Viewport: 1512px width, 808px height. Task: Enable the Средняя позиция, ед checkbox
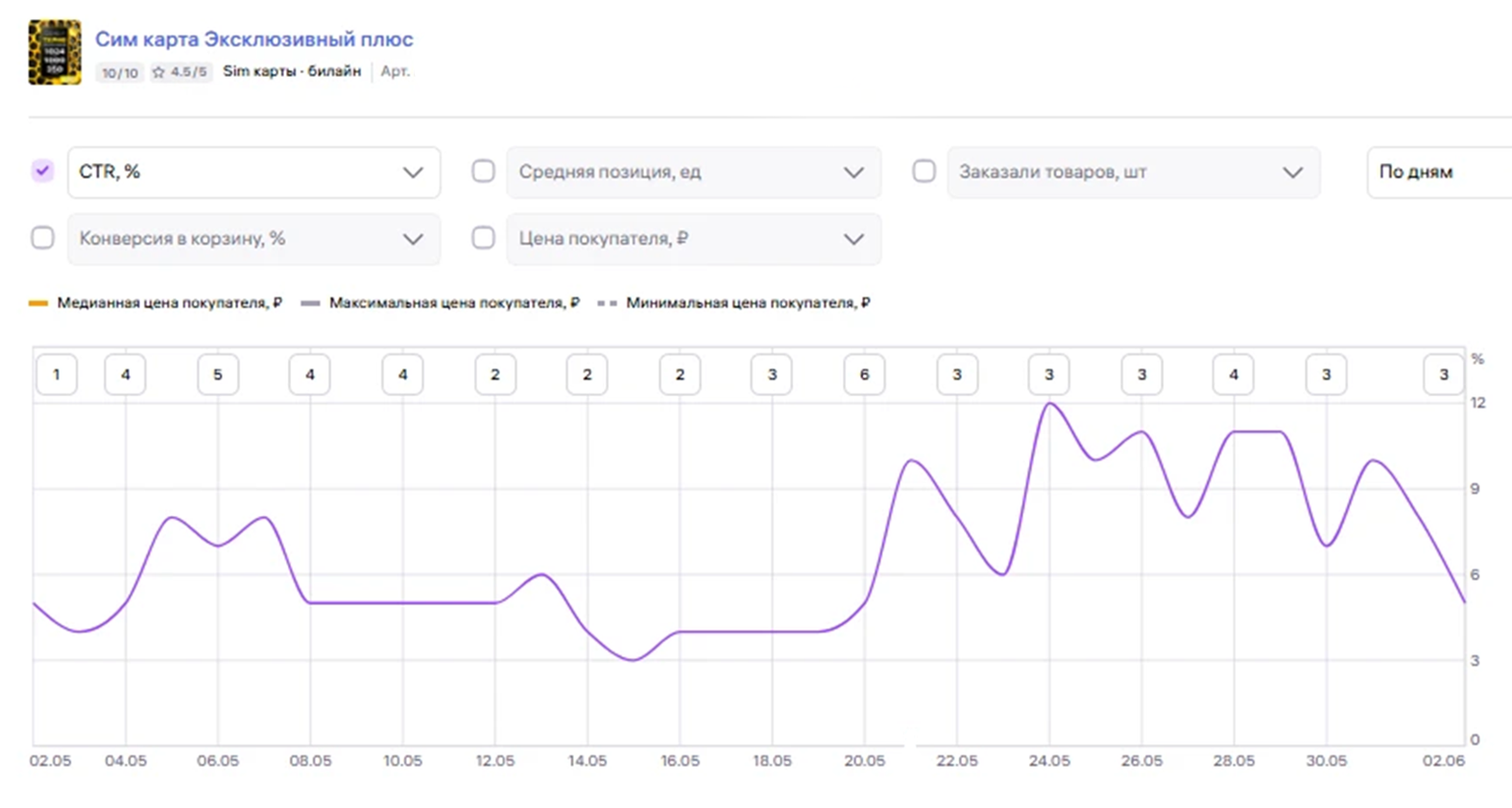click(x=483, y=171)
